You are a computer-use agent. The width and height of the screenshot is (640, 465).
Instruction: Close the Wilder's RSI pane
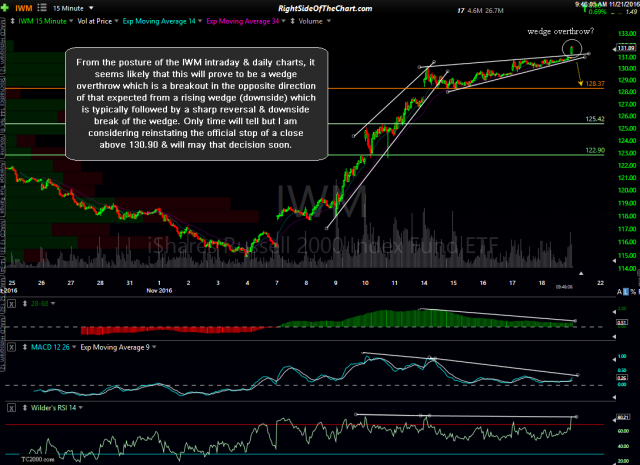(x=11, y=407)
